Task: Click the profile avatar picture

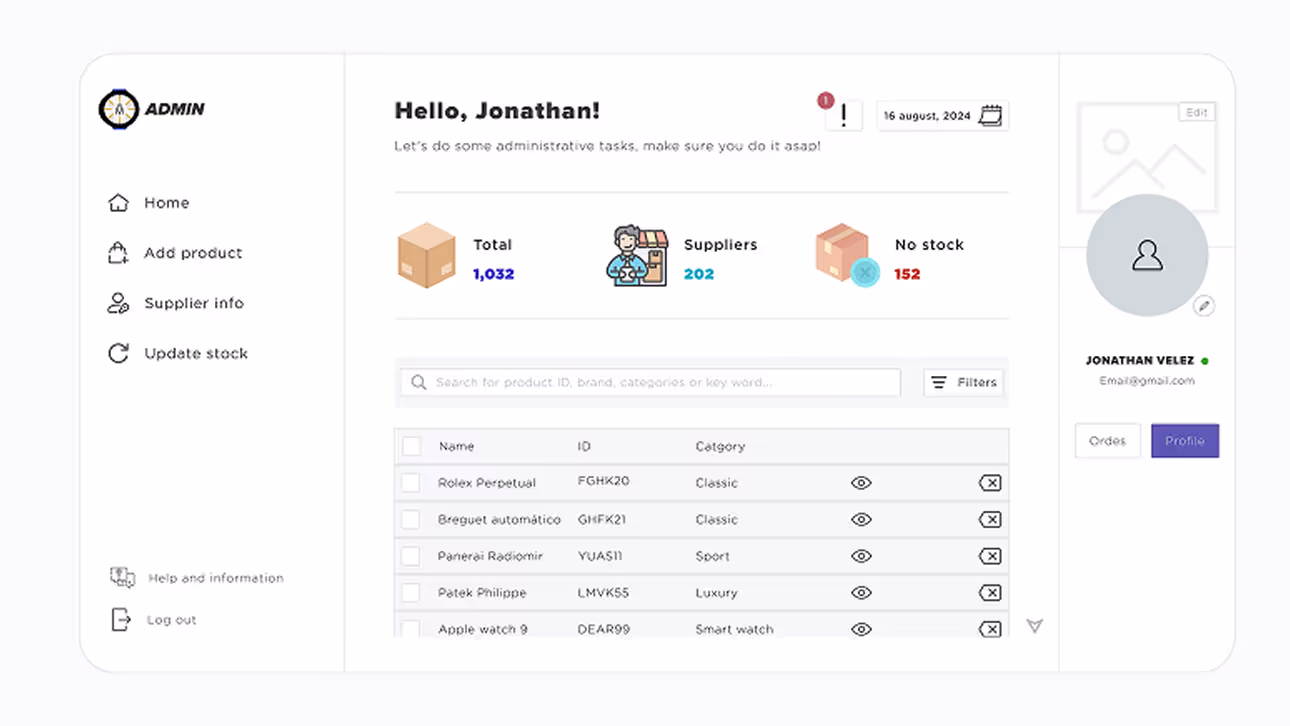Action: (x=1147, y=256)
